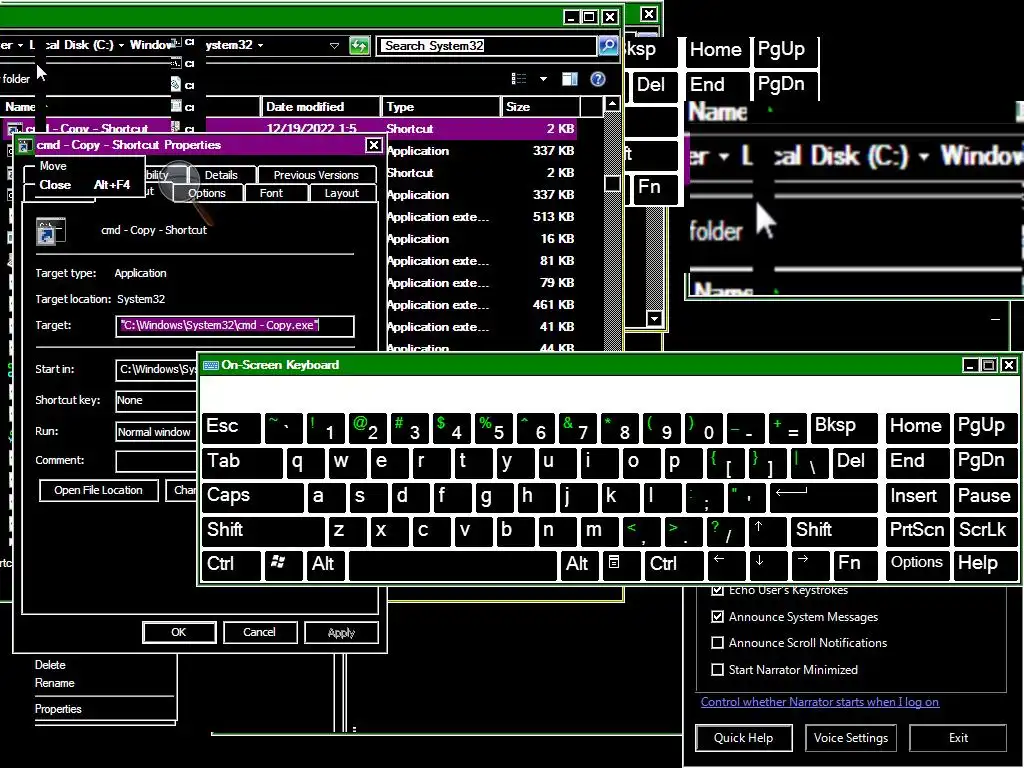Choose Move from the system menu

53,166
